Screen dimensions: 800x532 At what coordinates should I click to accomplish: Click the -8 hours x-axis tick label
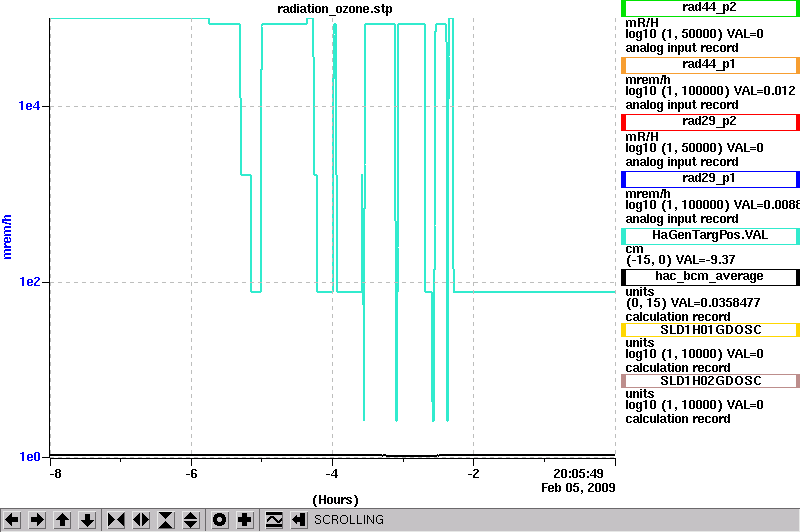pos(55,473)
